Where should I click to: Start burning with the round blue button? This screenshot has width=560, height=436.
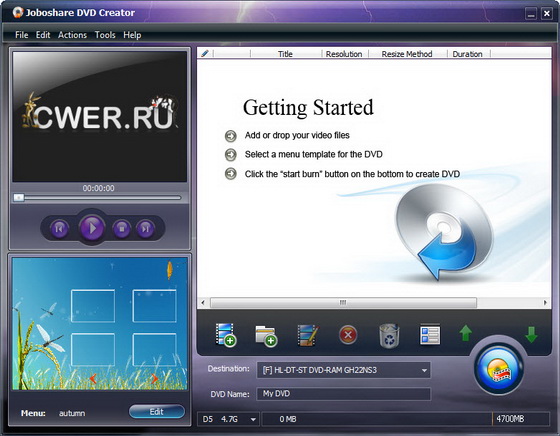(x=499, y=369)
